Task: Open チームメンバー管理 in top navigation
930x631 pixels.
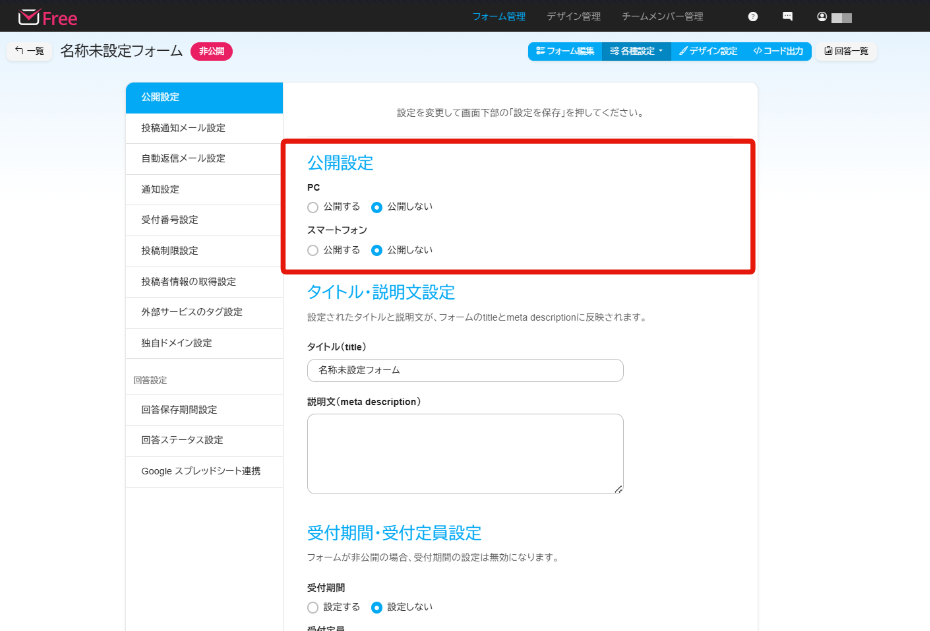Action: point(662,17)
